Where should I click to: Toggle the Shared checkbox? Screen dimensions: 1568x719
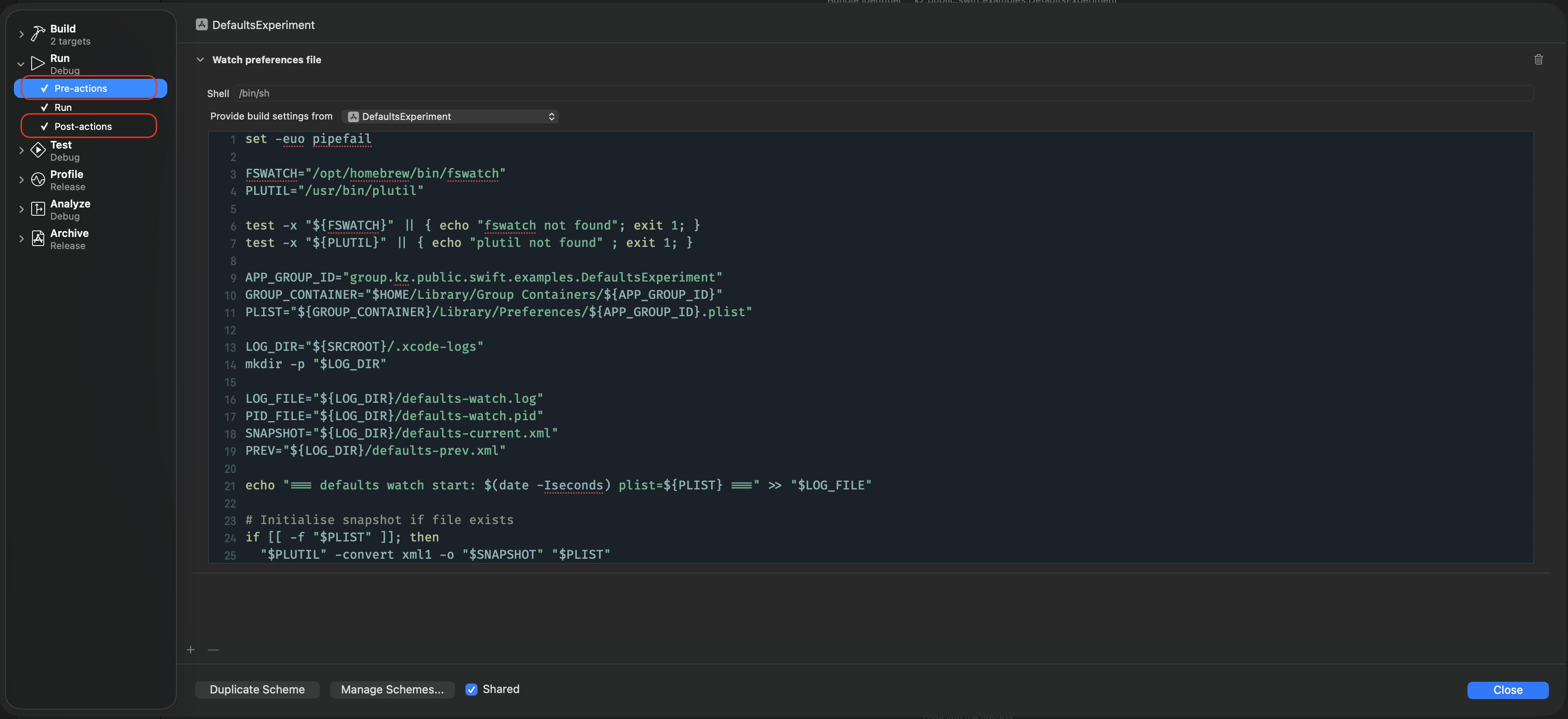pyautogui.click(x=471, y=689)
